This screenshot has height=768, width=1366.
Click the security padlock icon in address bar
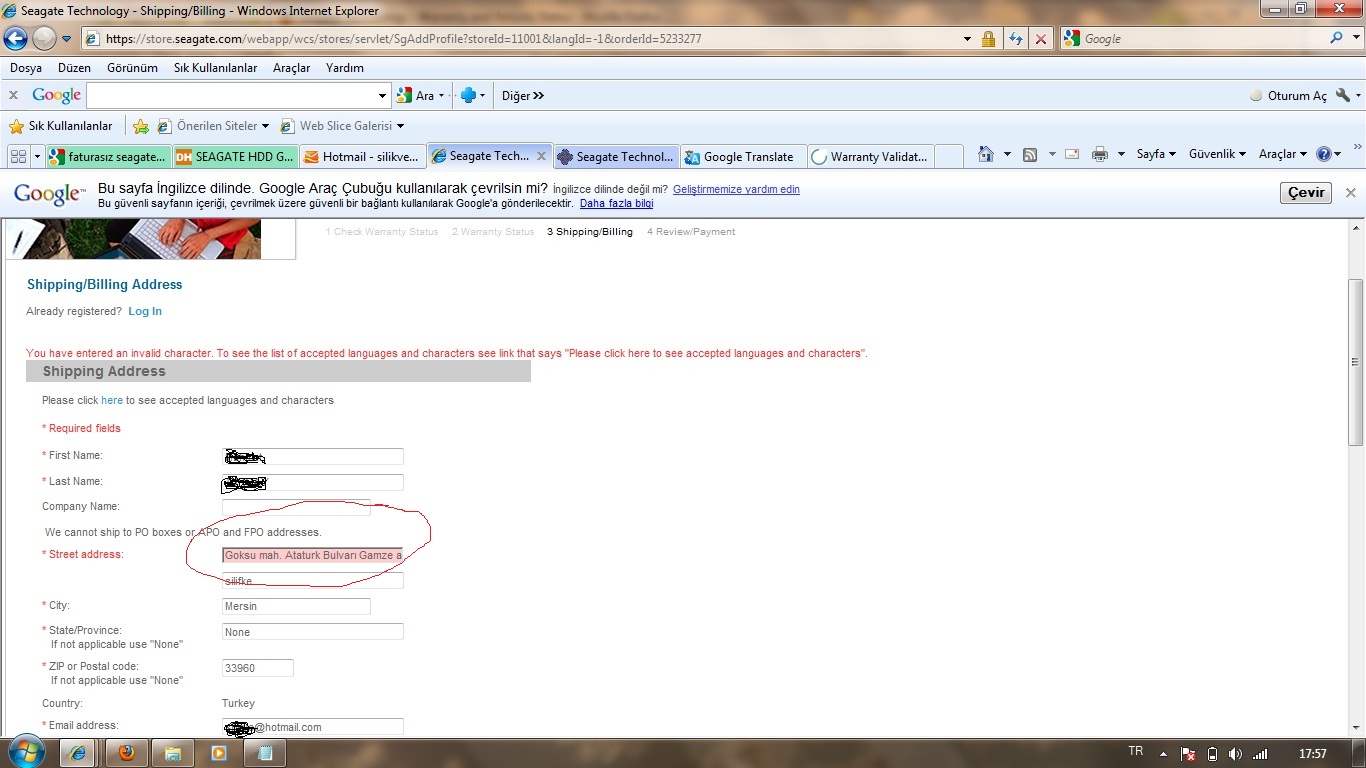tap(988, 39)
